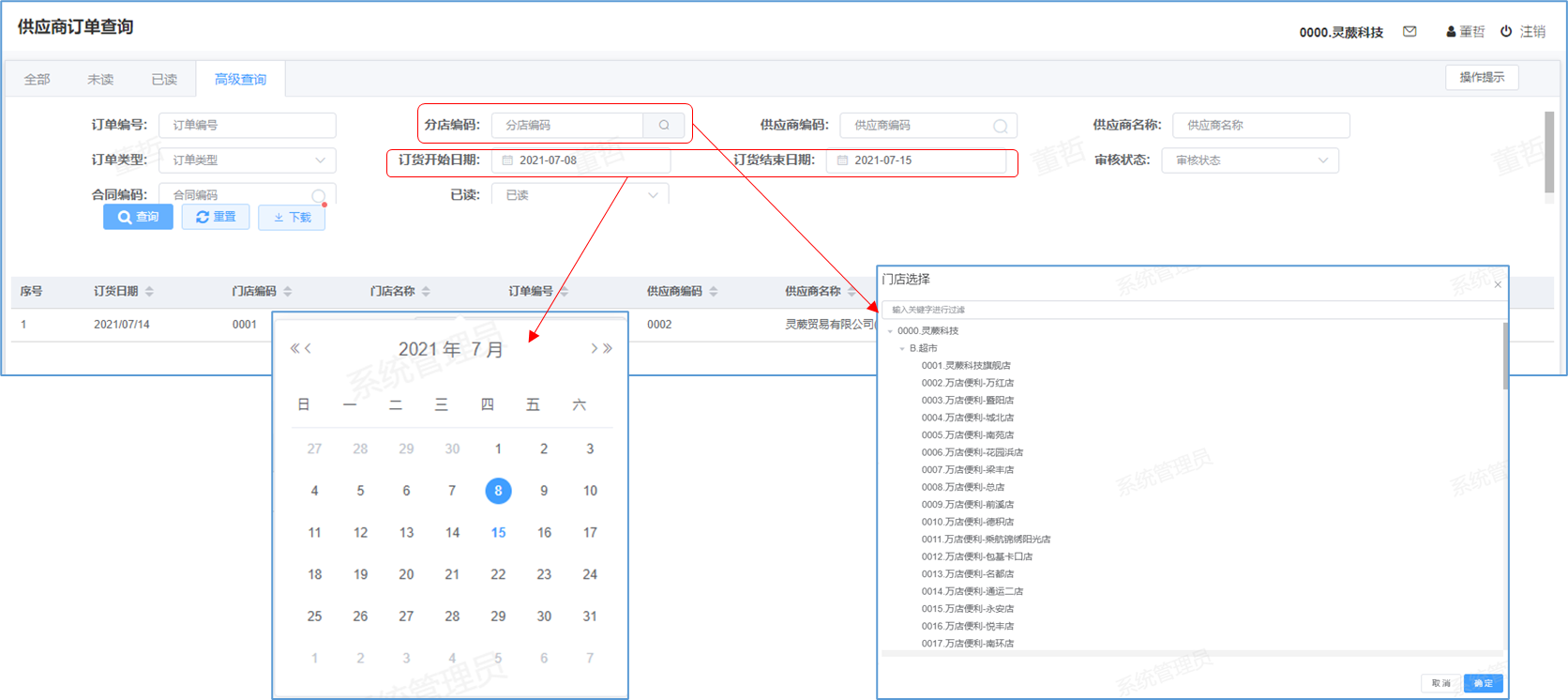Collapse the 0000.灵蕨科技 tree node
Viewport: 1568px width, 700px height.
point(890,331)
